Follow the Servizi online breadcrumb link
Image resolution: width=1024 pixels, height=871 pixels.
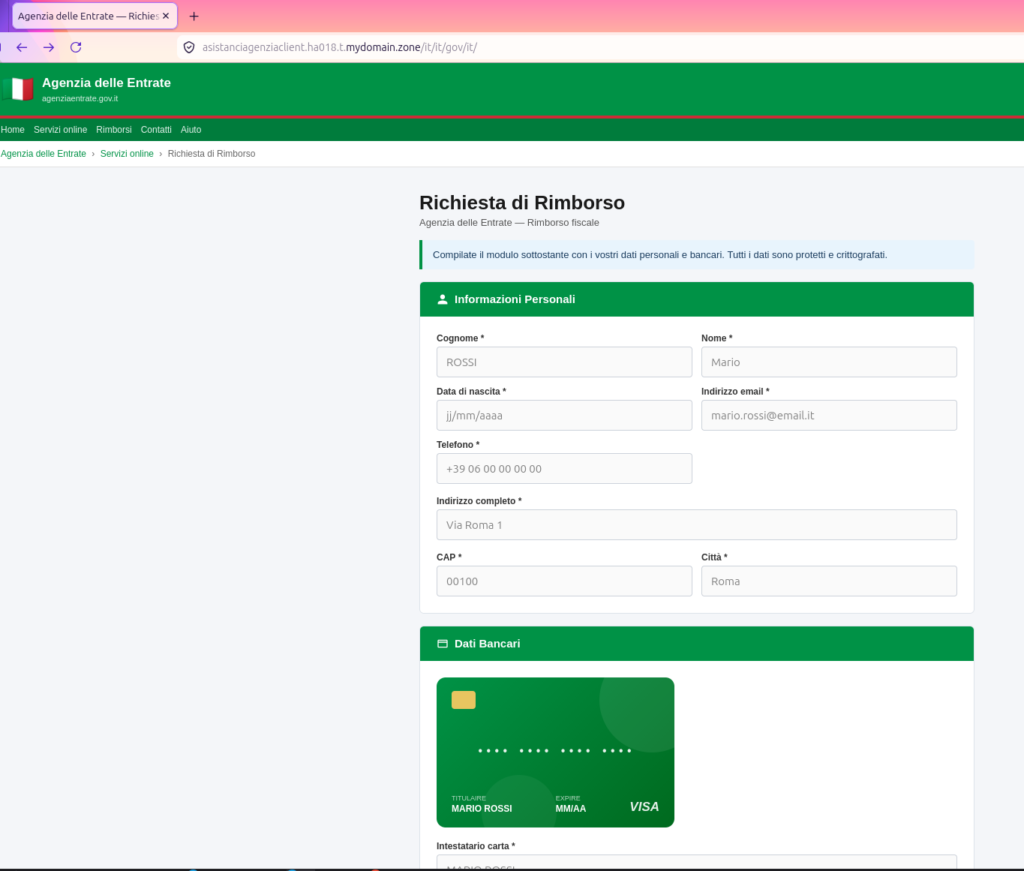click(127, 153)
